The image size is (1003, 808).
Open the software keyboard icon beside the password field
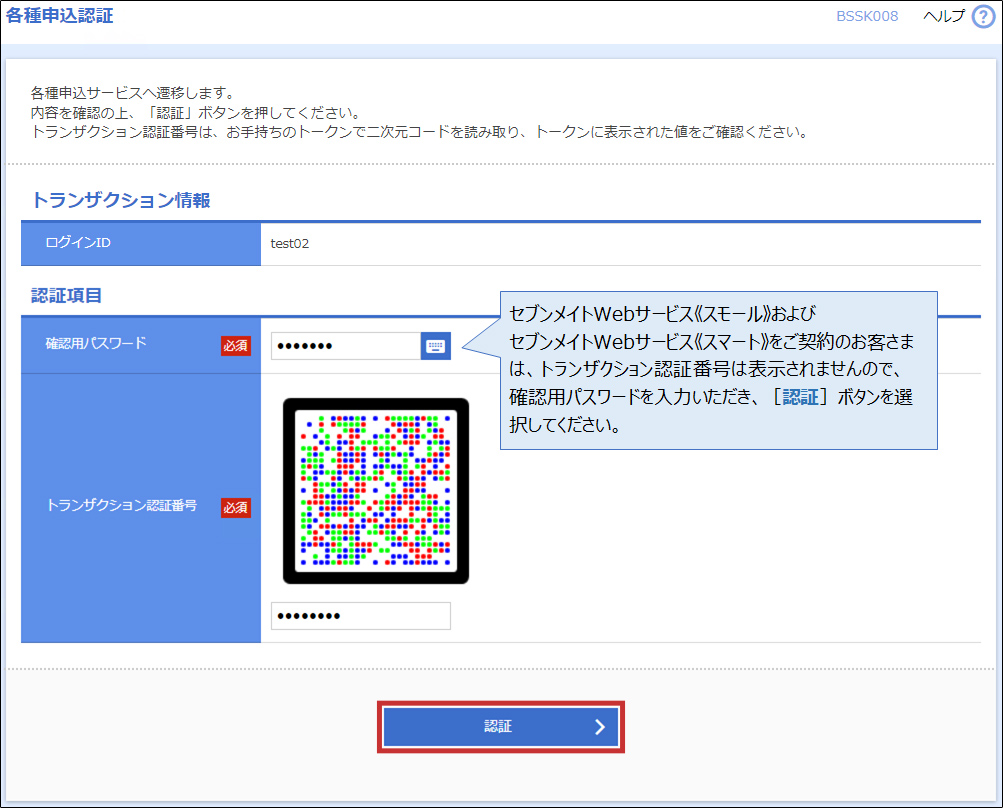436,346
